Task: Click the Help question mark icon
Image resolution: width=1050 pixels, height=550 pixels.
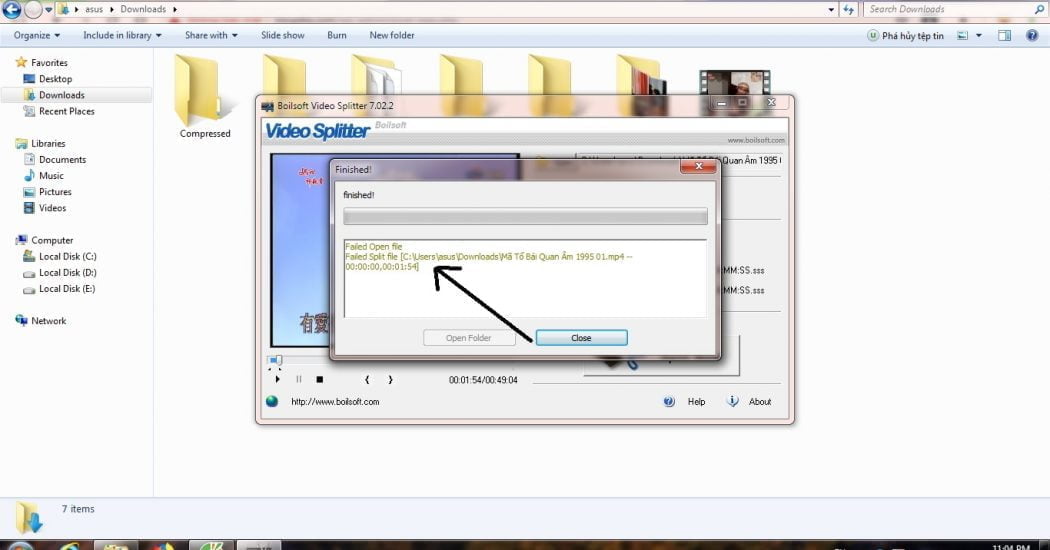Action: pyautogui.click(x=669, y=401)
